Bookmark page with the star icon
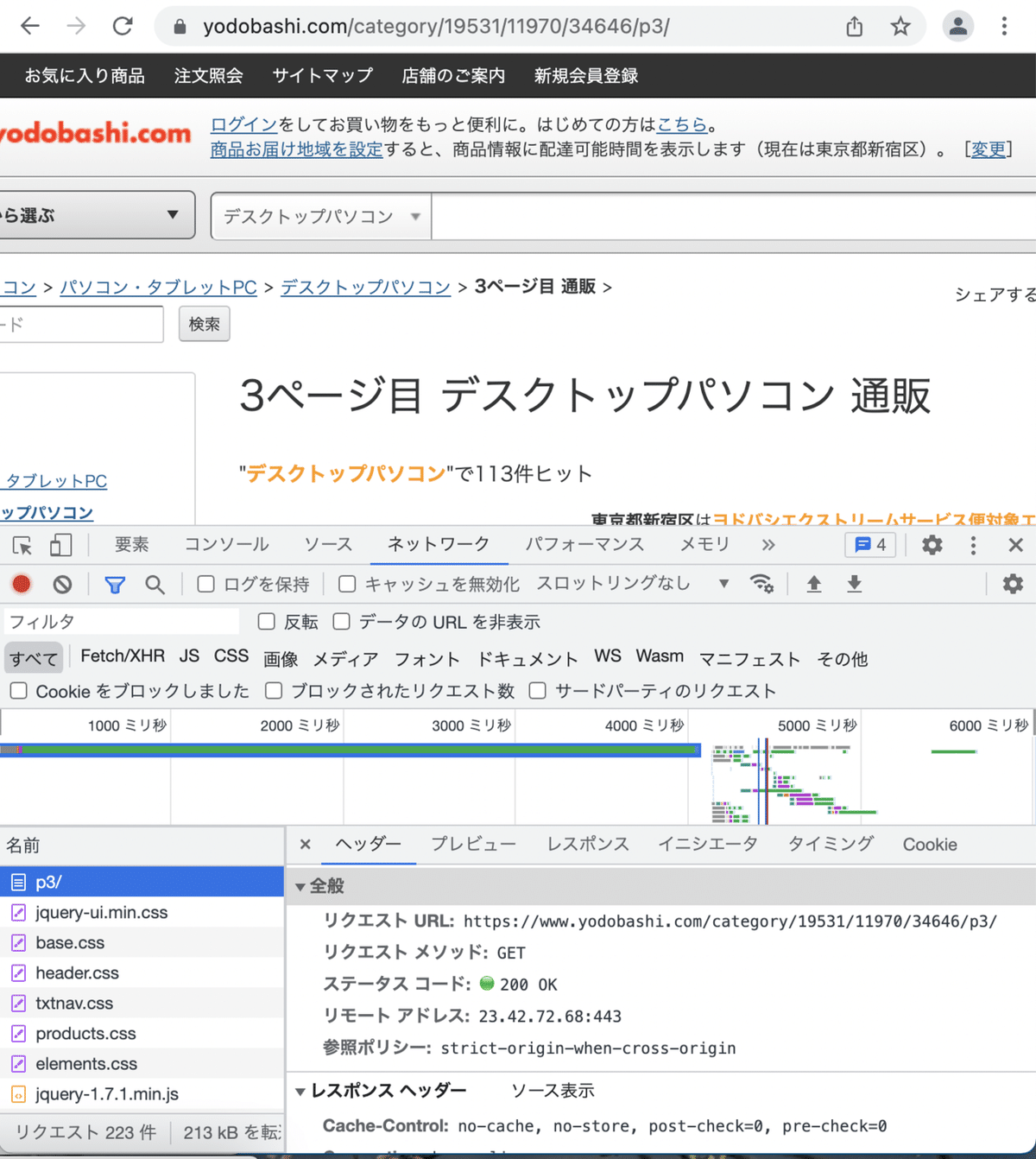 (x=900, y=26)
